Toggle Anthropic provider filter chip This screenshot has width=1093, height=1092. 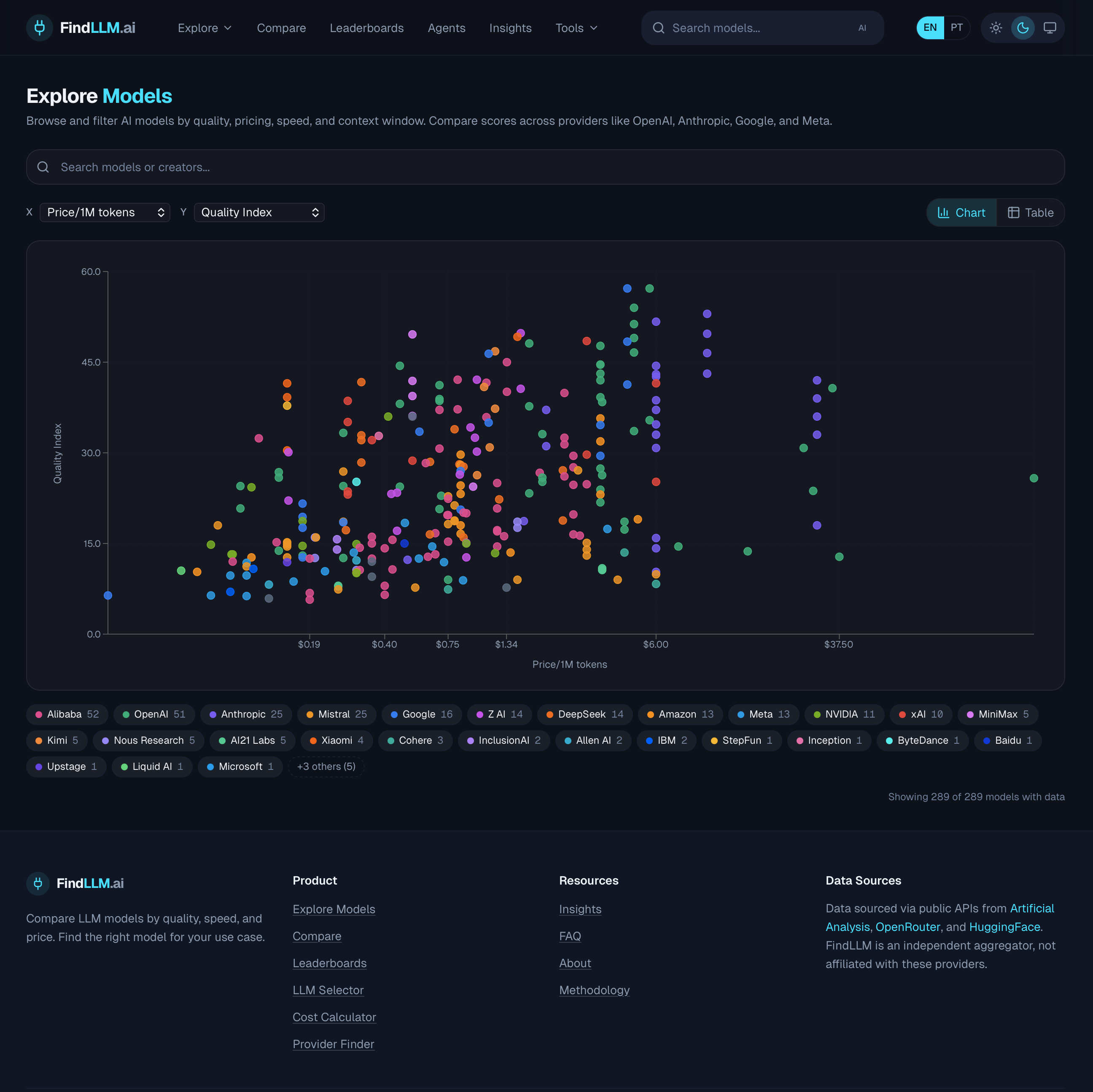[x=245, y=714]
